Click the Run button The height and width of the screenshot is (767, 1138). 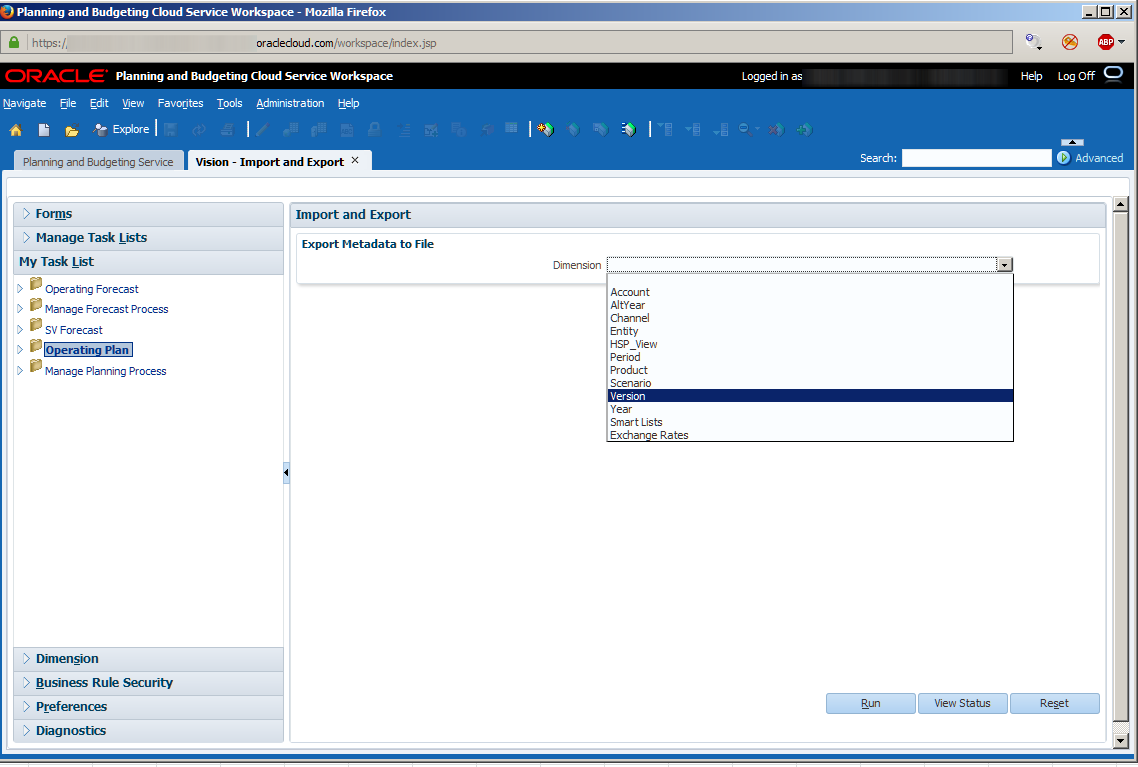click(870, 703)
